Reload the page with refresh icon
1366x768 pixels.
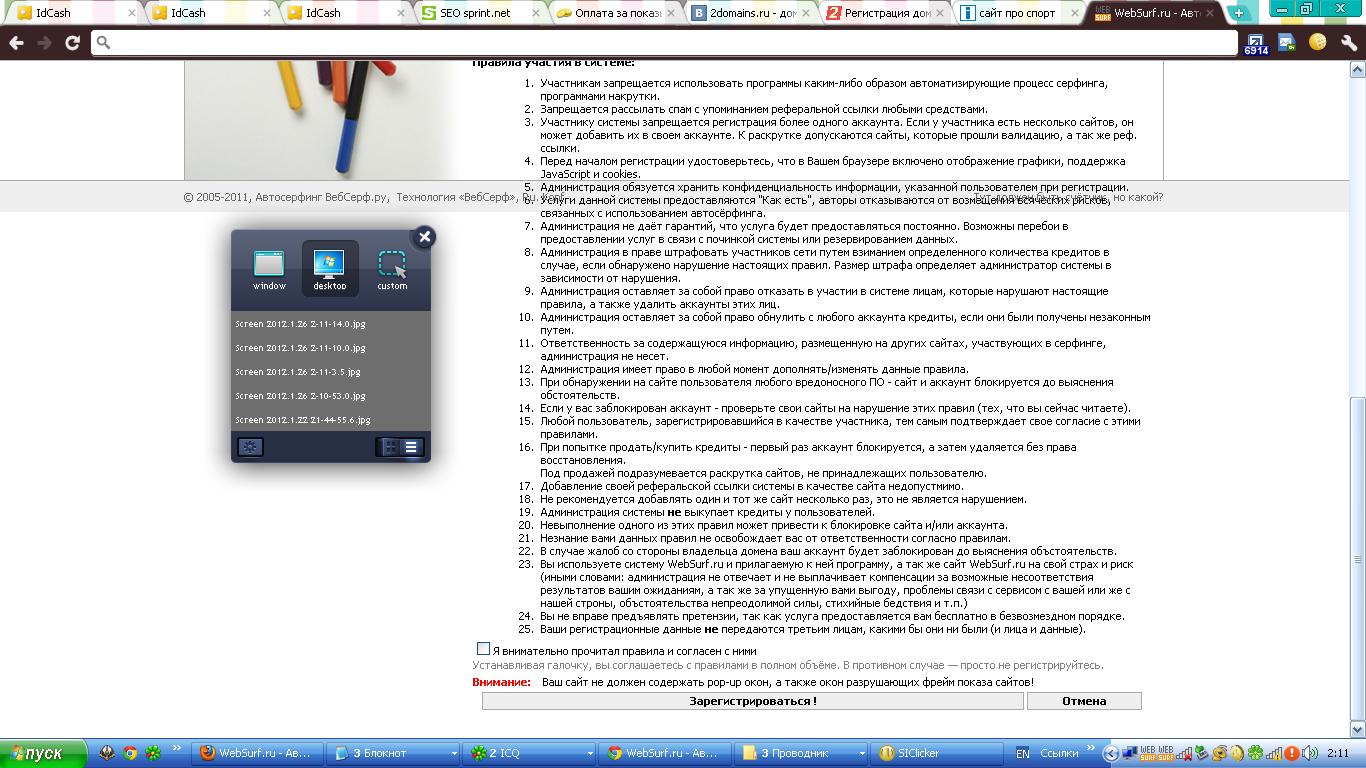[72, 43]
